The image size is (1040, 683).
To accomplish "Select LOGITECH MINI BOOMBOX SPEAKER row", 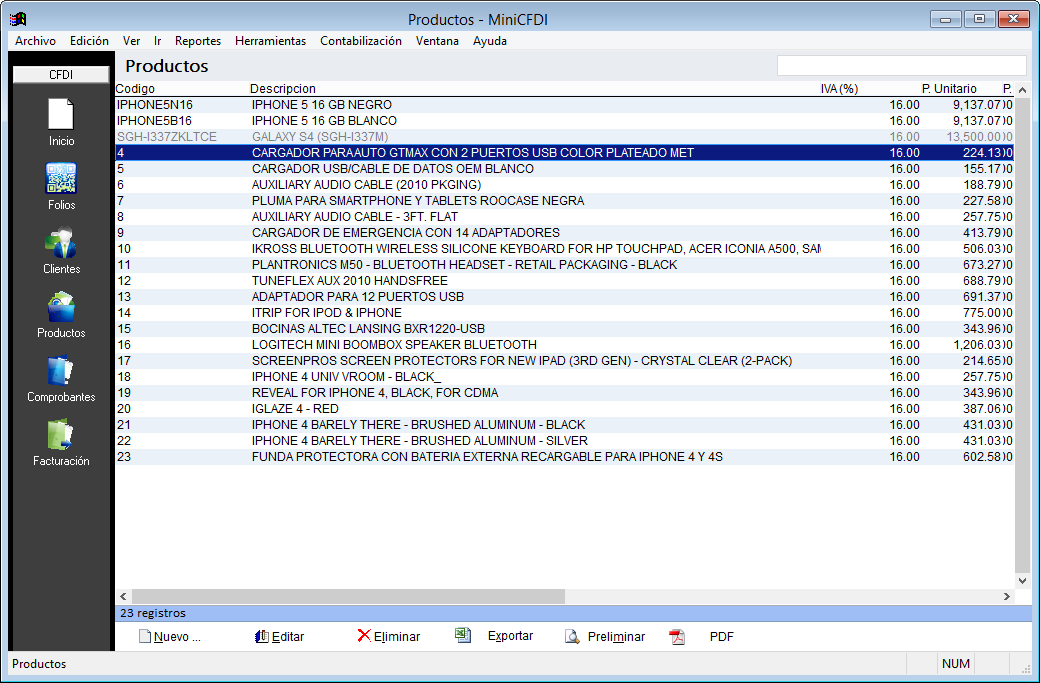I will point(564,345).
